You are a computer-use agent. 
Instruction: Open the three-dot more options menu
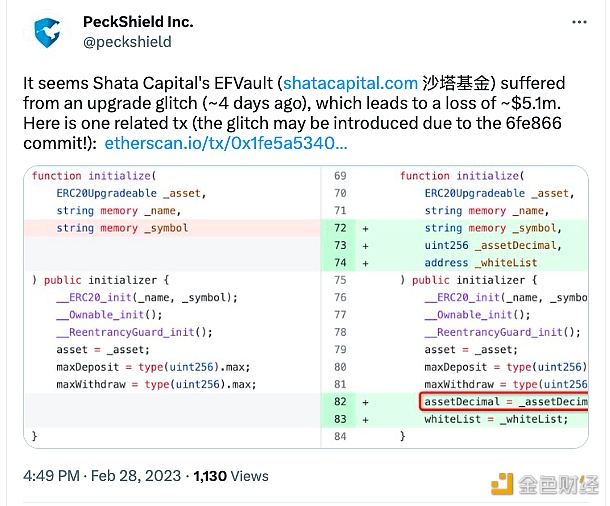(x=579, y=22)
